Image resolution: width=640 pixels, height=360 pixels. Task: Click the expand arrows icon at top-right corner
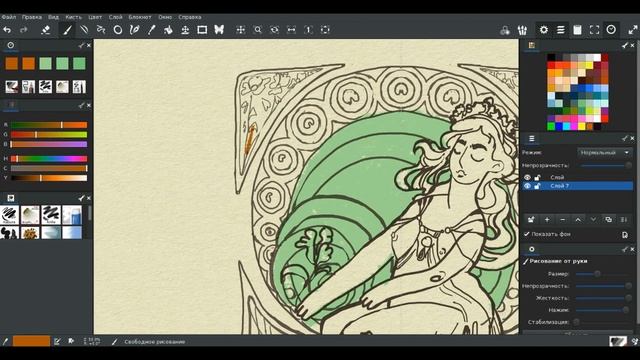633,30
